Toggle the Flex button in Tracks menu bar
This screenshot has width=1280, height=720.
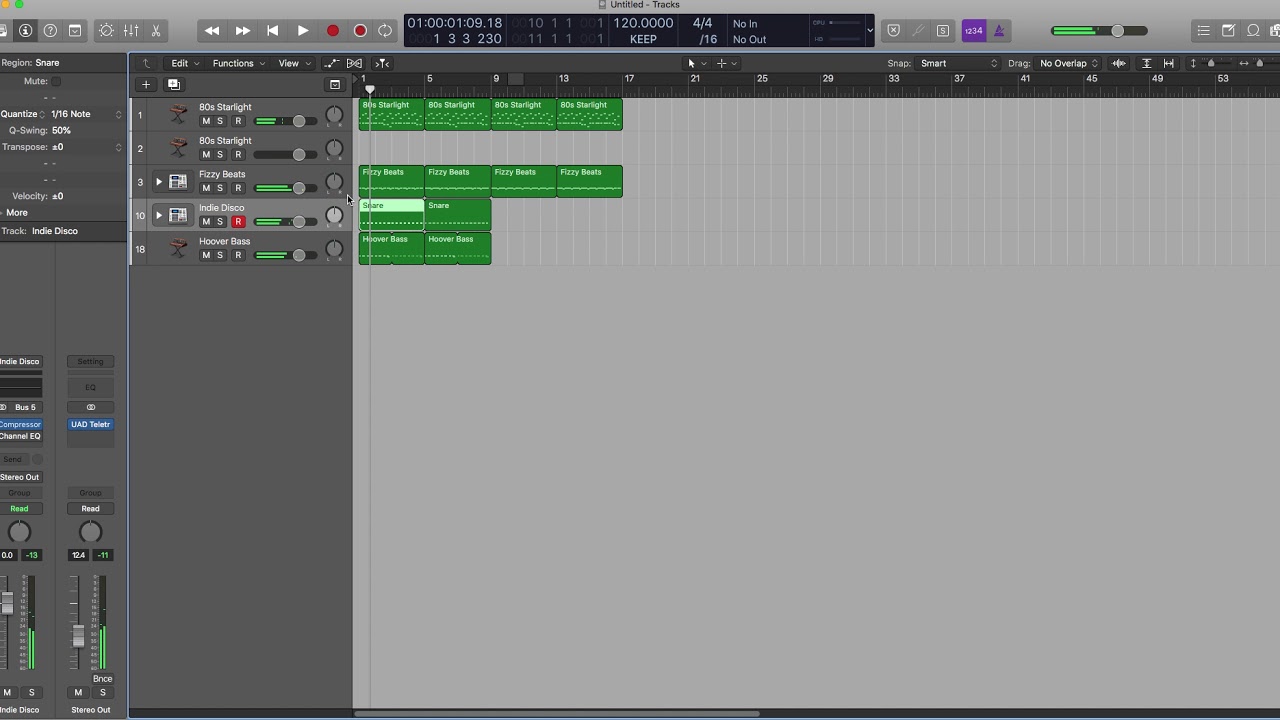[354, 63]
